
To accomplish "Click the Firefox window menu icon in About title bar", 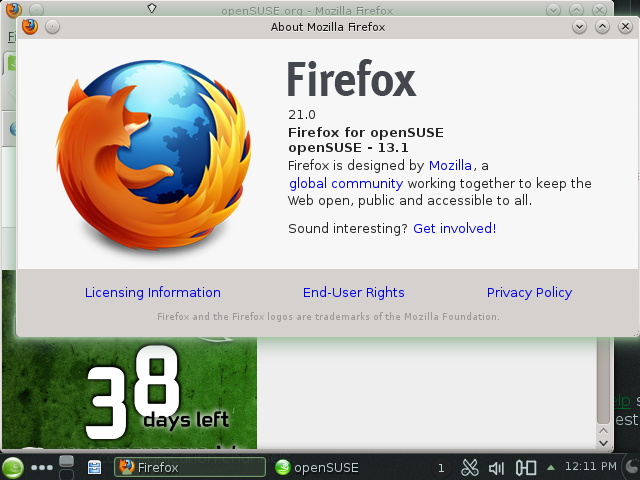I will point(30,27).
